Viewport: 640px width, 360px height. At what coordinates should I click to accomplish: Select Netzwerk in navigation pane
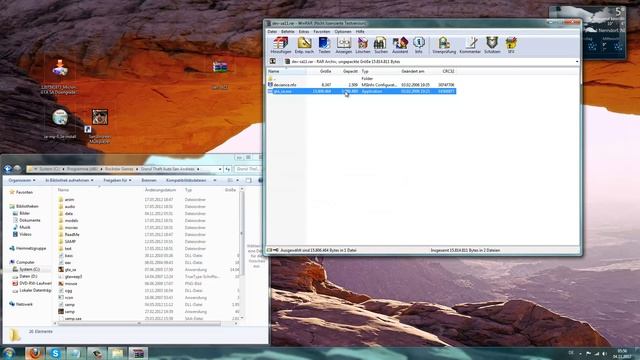coord(24,304)
